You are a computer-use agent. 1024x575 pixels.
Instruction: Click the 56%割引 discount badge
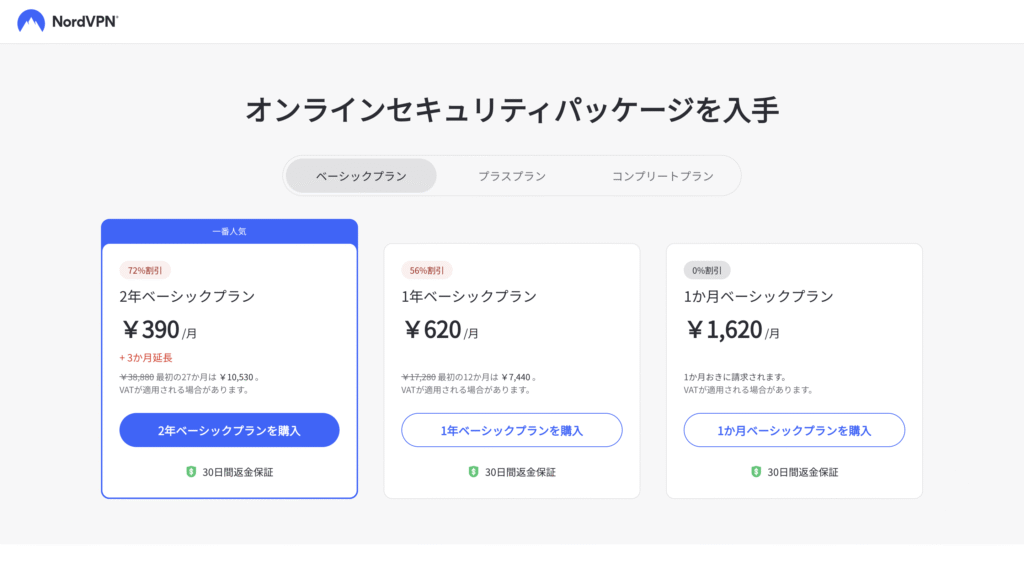click(426, 270)
